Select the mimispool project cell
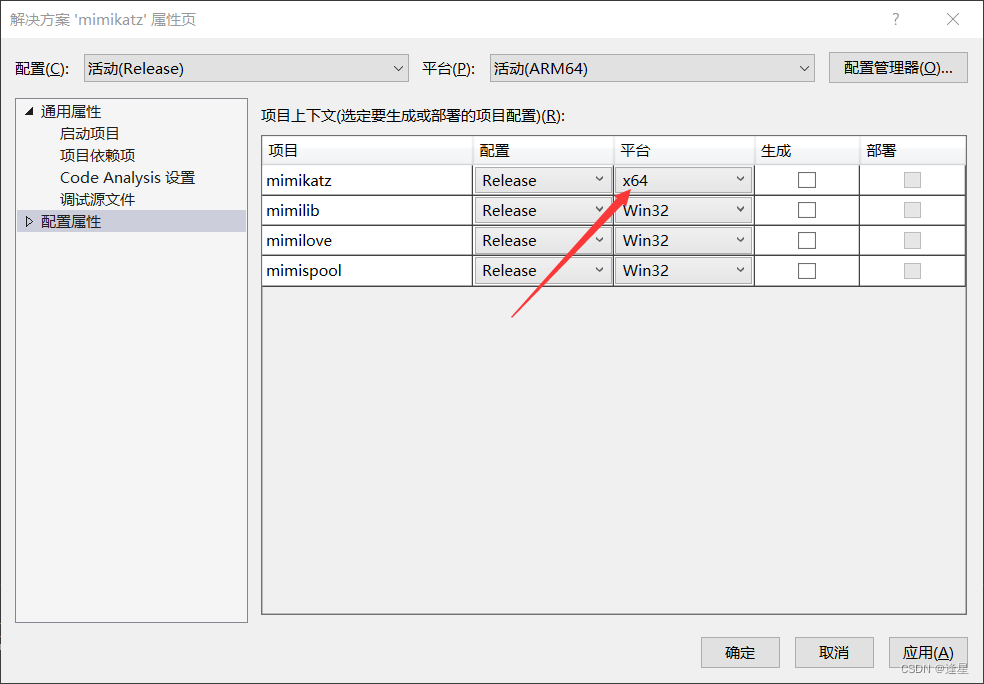The image size is (984, 684). pyautogui.click(x=367, y=270)
